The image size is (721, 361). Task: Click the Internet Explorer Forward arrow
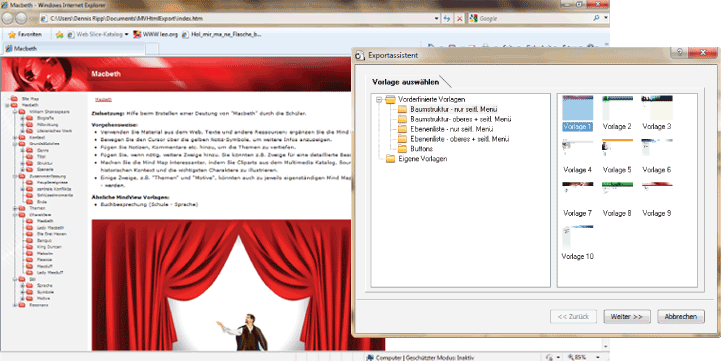pos(21,18)
